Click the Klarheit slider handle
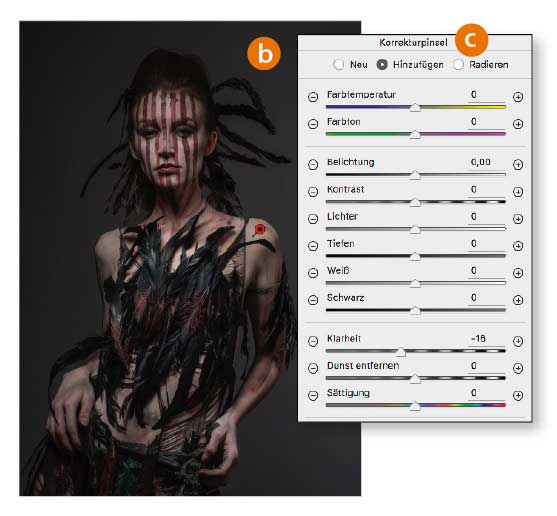The image size is (557, 516). click(x=401, y=352)
